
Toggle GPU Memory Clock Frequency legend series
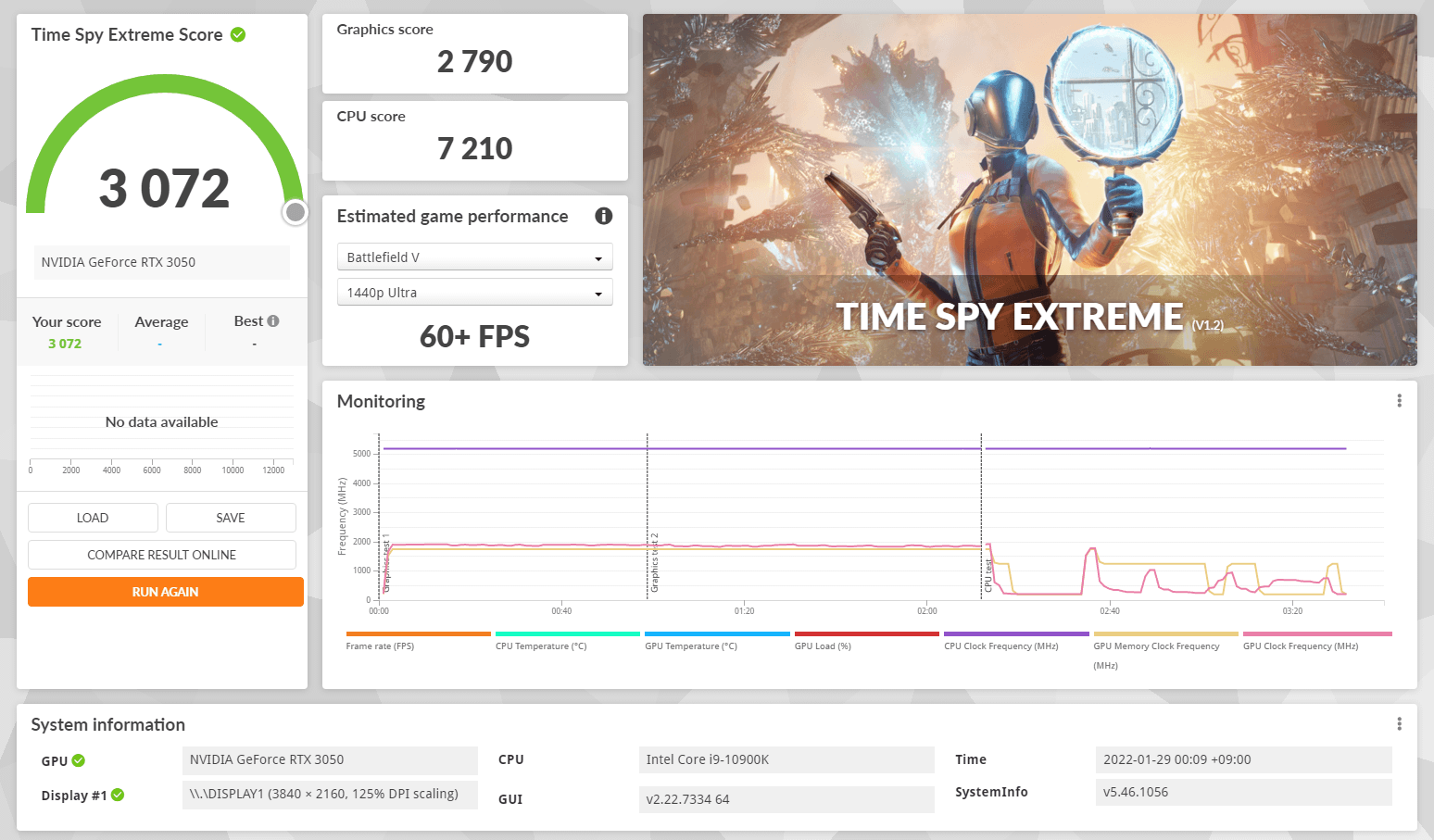pyautogui.click(x=1165, y=650)
